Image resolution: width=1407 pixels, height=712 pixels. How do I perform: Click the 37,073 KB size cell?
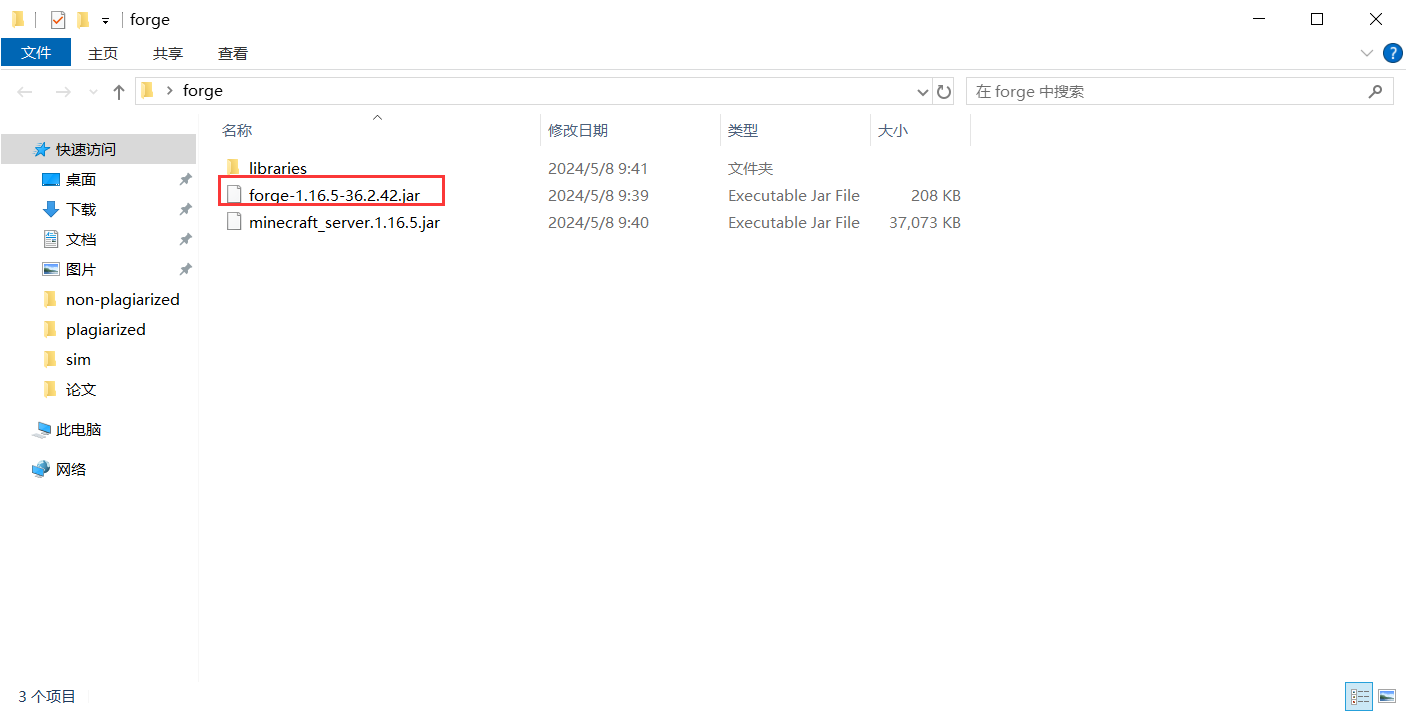[925, 222]
